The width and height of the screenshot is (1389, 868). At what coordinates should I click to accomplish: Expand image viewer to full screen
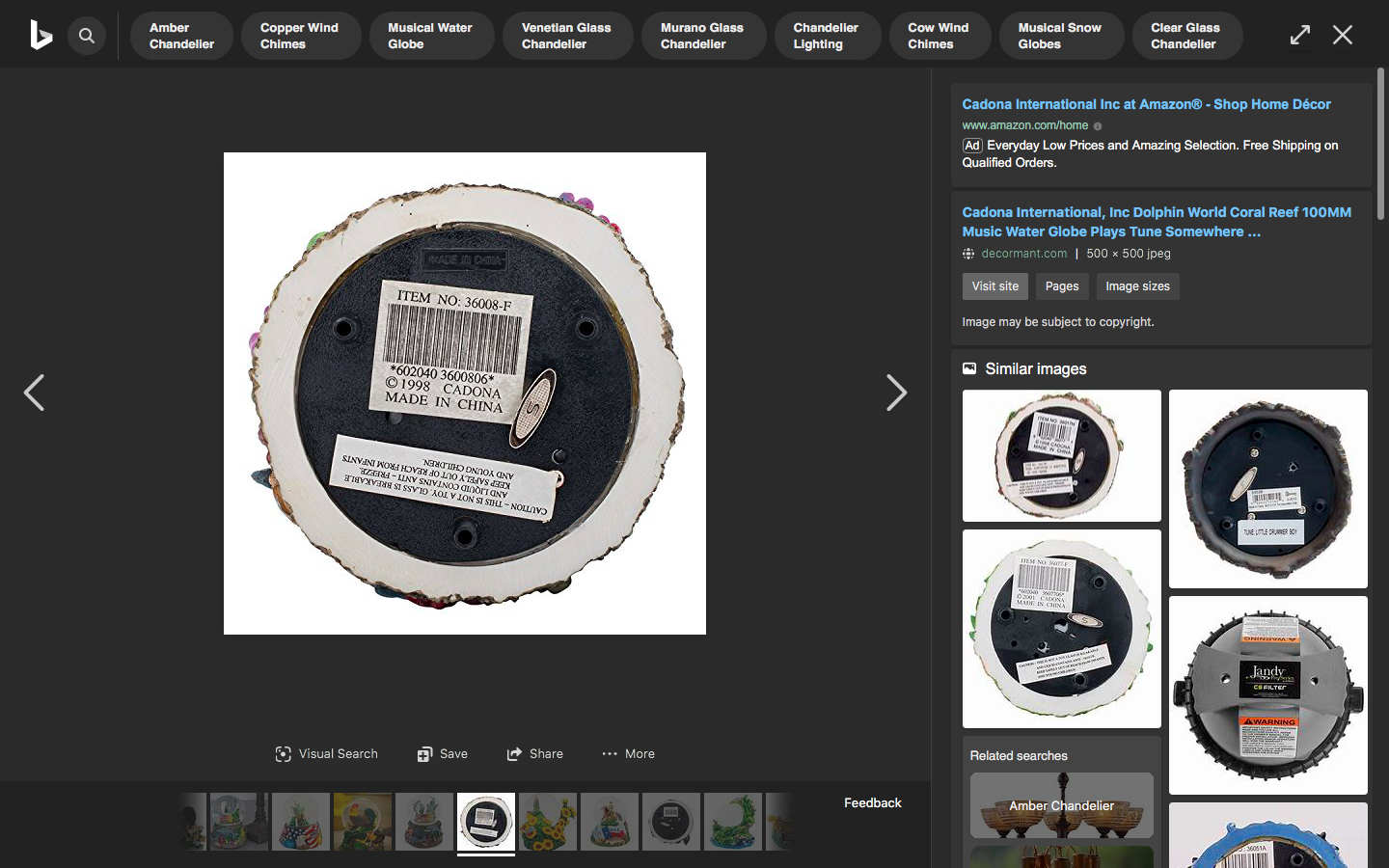1300,35
